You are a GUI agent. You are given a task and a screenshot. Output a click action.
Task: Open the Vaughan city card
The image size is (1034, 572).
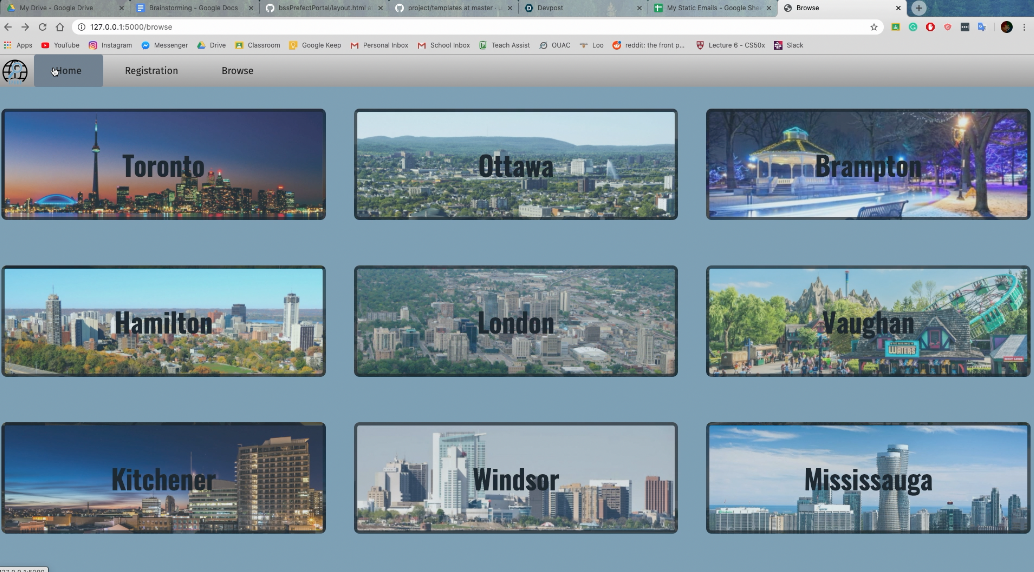[868, 321]
